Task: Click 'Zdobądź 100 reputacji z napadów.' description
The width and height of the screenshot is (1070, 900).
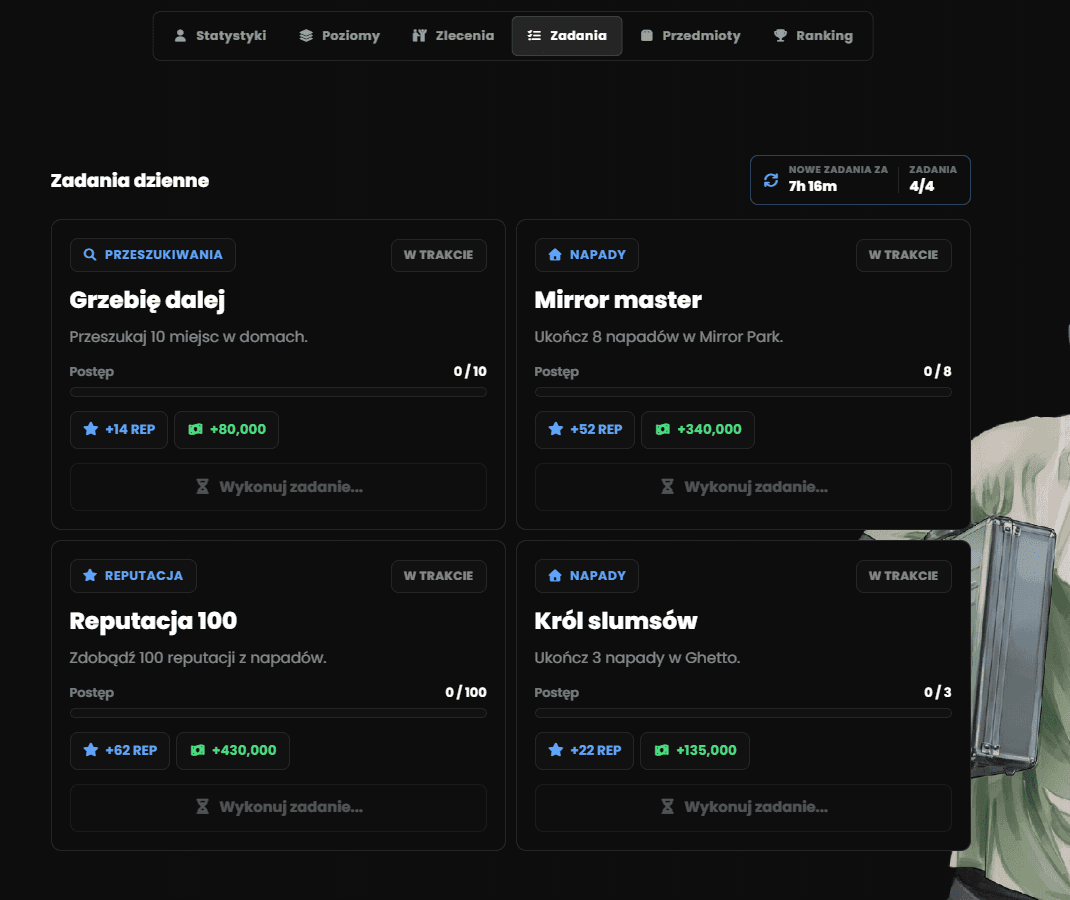Action: point(198,658)
